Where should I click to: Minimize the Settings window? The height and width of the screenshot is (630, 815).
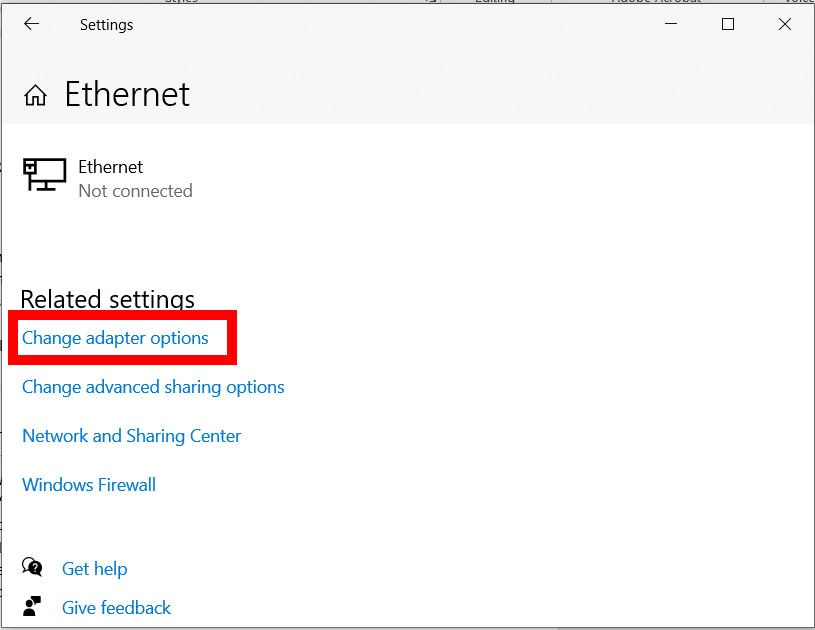(x=672, y=24)
